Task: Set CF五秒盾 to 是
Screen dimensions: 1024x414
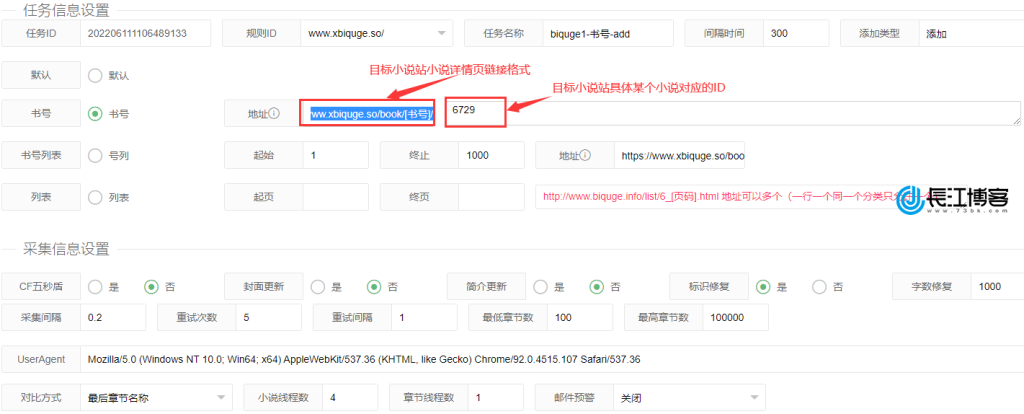Action: point(96,287)
